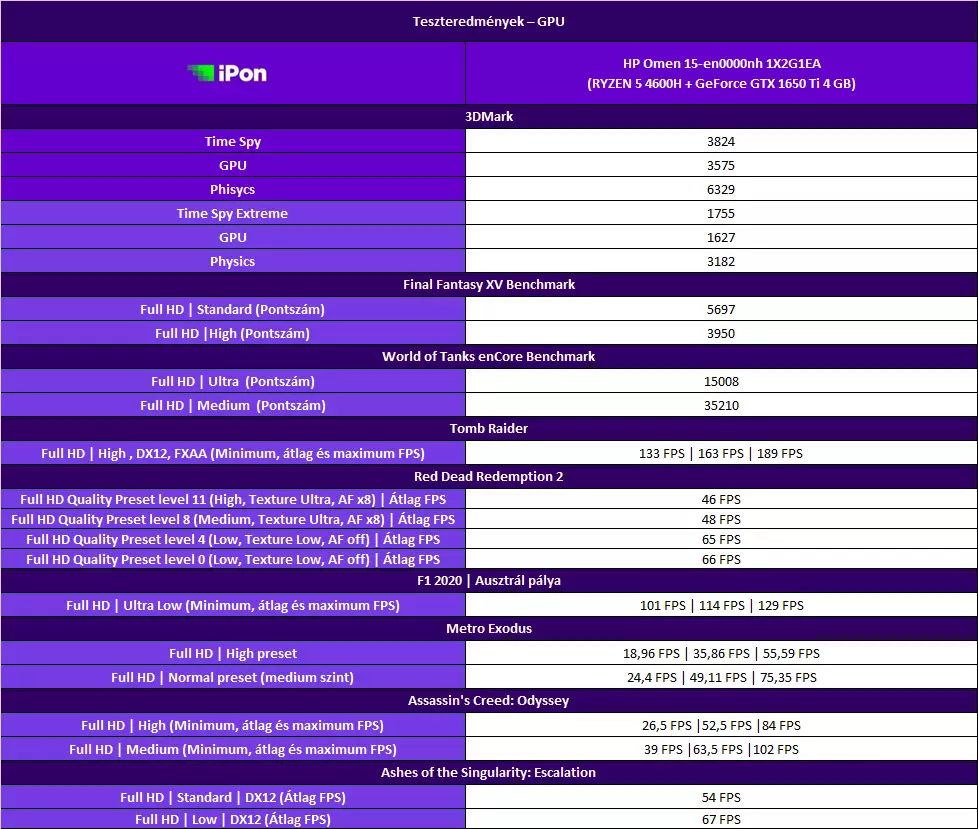
Task: Click the World of Tanks enCore Benchmark header
Action: click(489, 357)
